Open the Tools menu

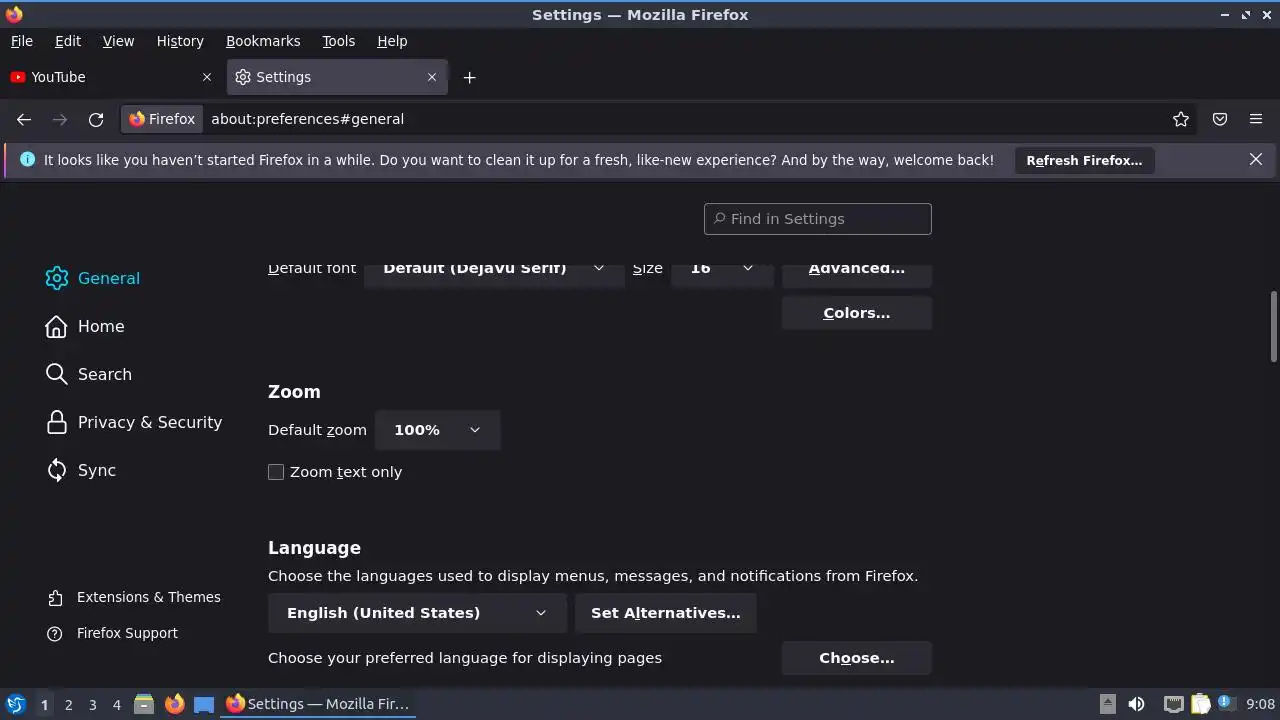point(339,41)
